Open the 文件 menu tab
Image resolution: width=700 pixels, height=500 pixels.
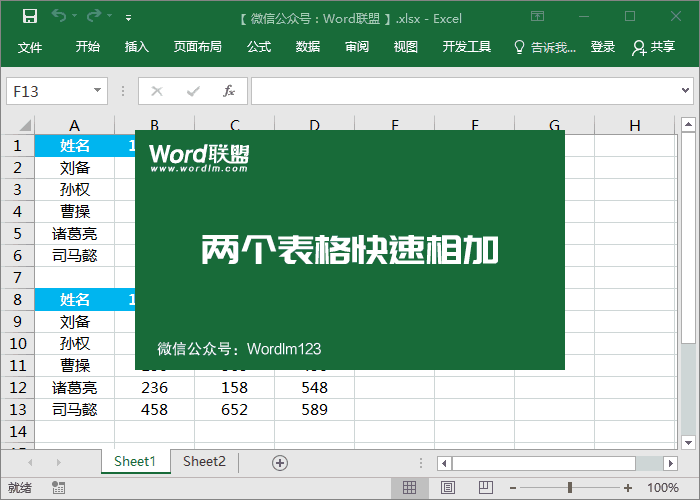[x=30, y=47]
